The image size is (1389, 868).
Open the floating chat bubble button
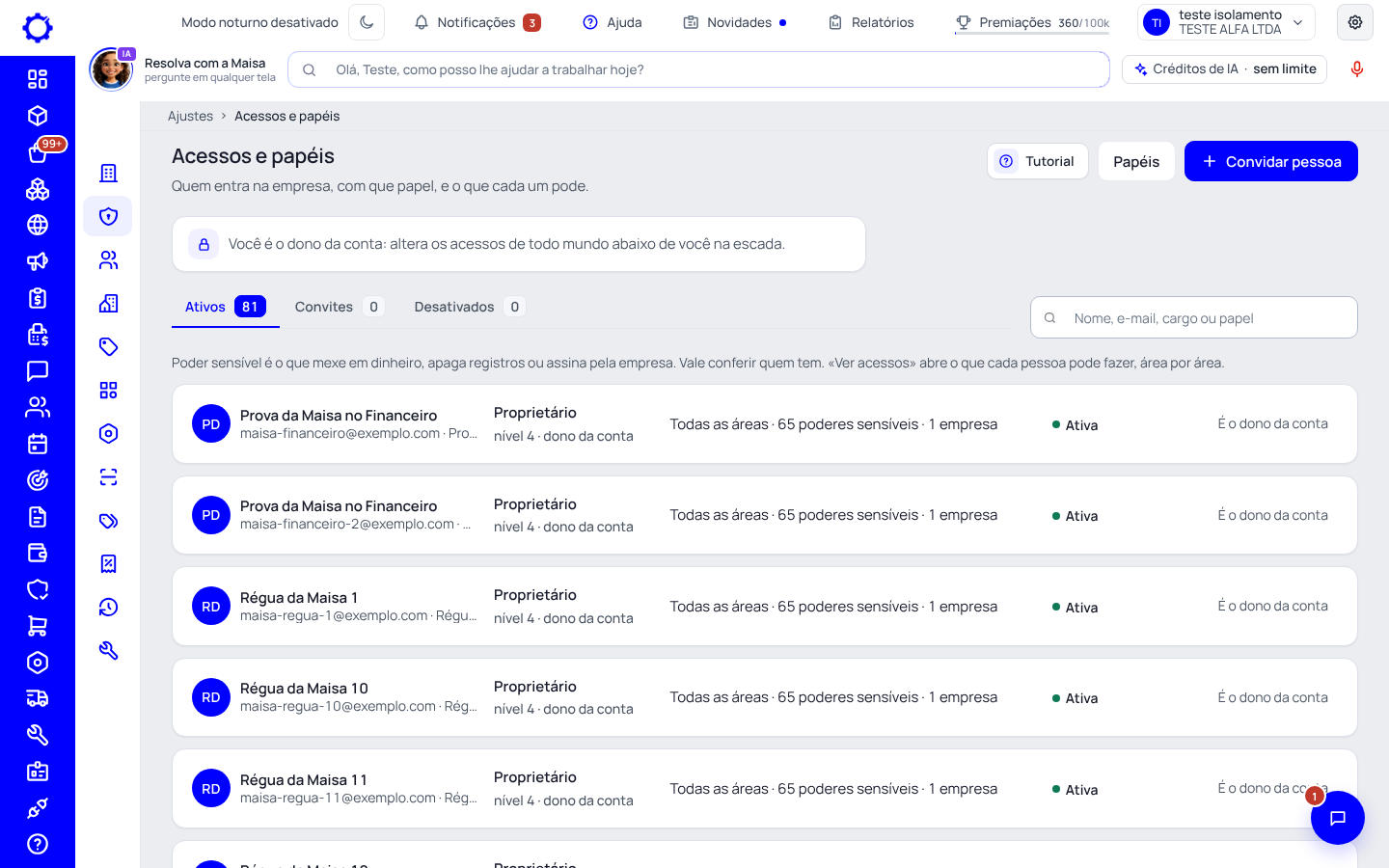(1337, 818)
